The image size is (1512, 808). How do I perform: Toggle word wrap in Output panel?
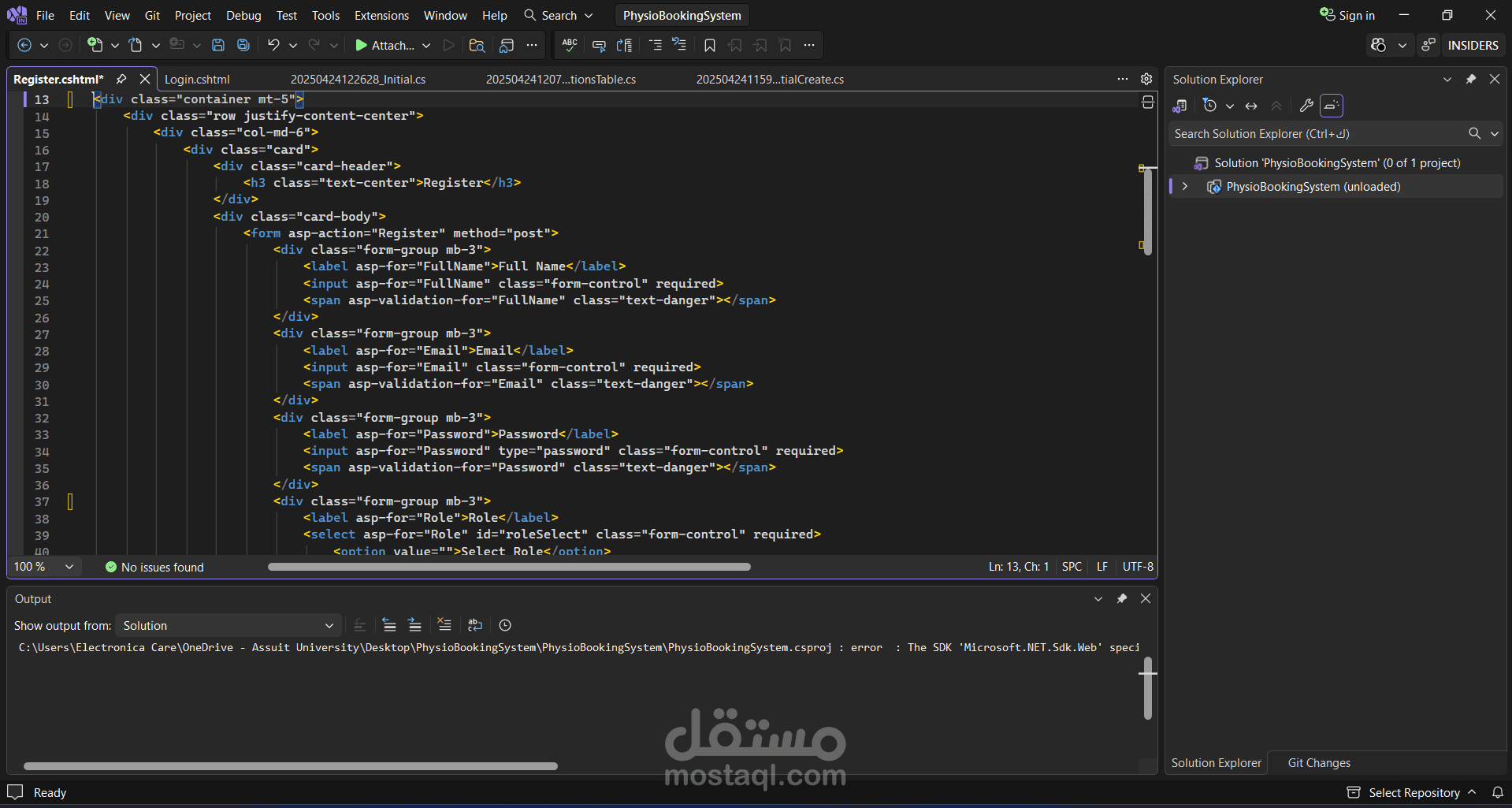pyautogui.click(x=474, y=625)
